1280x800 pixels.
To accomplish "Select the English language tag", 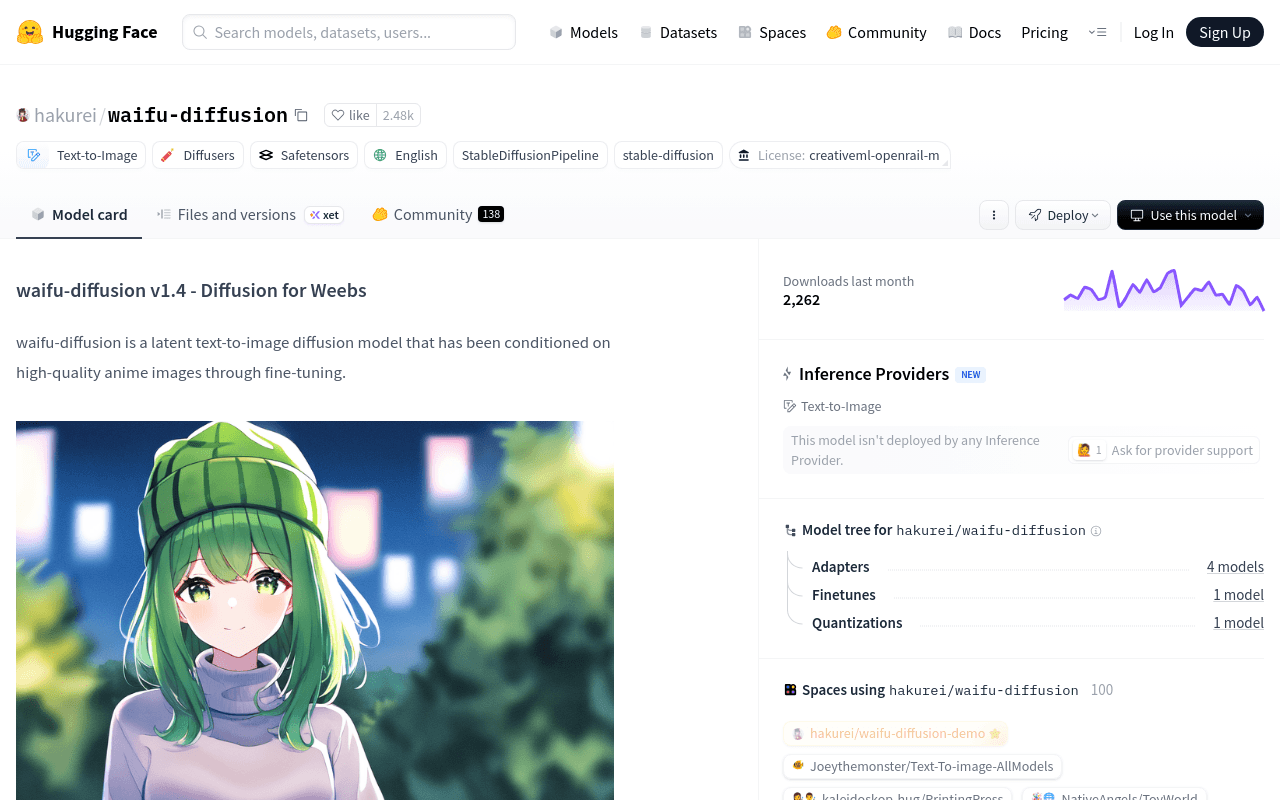I will pos(405,155).
